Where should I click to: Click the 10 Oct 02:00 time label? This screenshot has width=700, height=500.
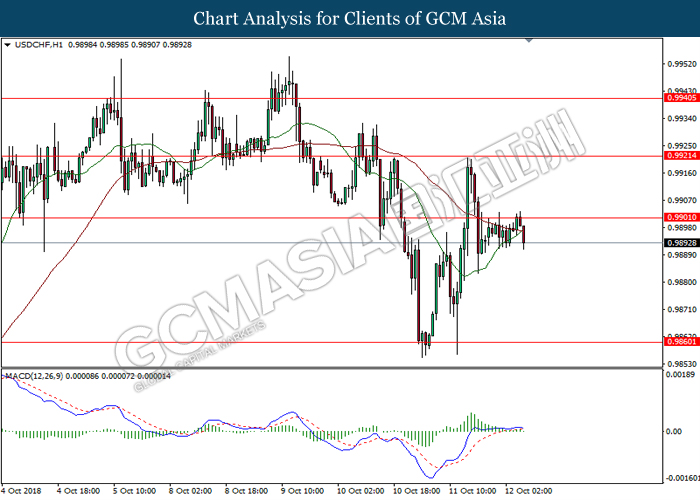coord(360,491)
